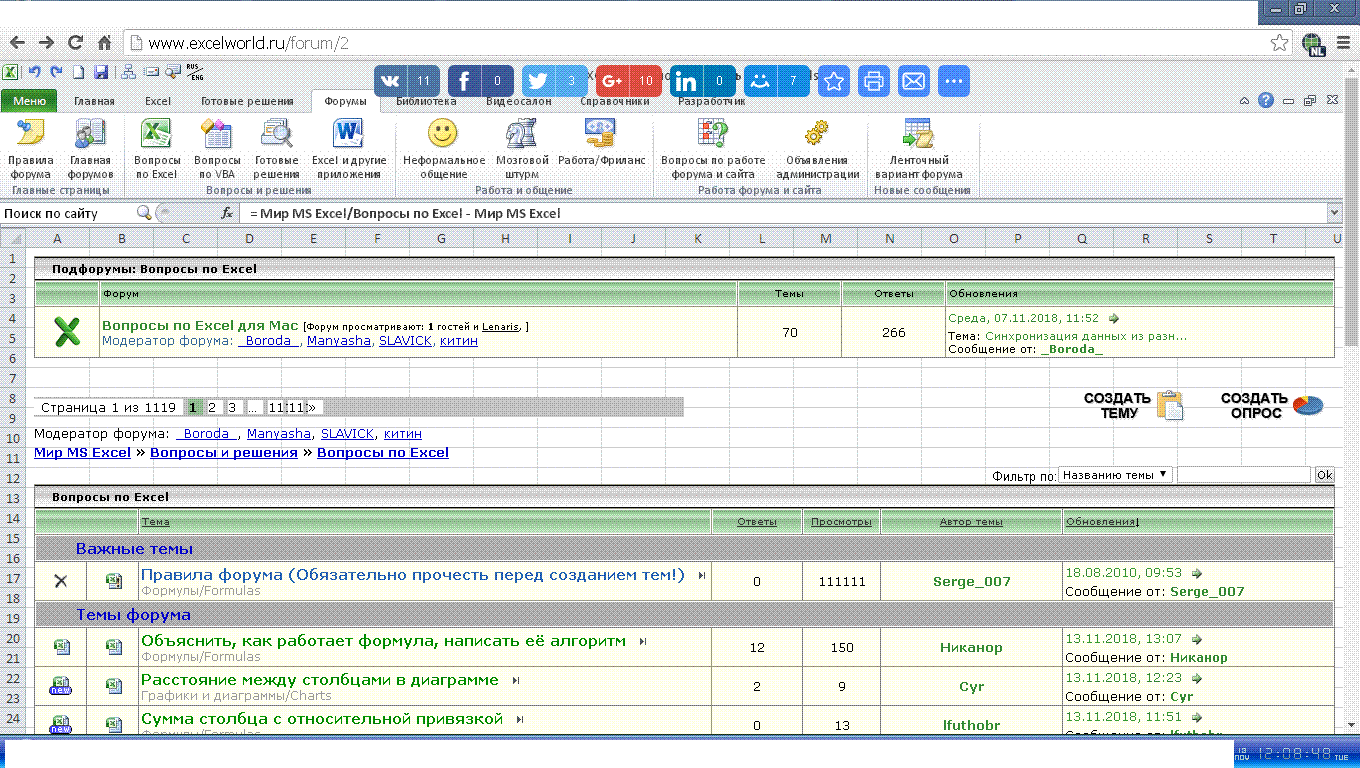Go to last message arrow for Никанор row
This screenshot has width=1360, height=768.
[x=1197, y=639]
